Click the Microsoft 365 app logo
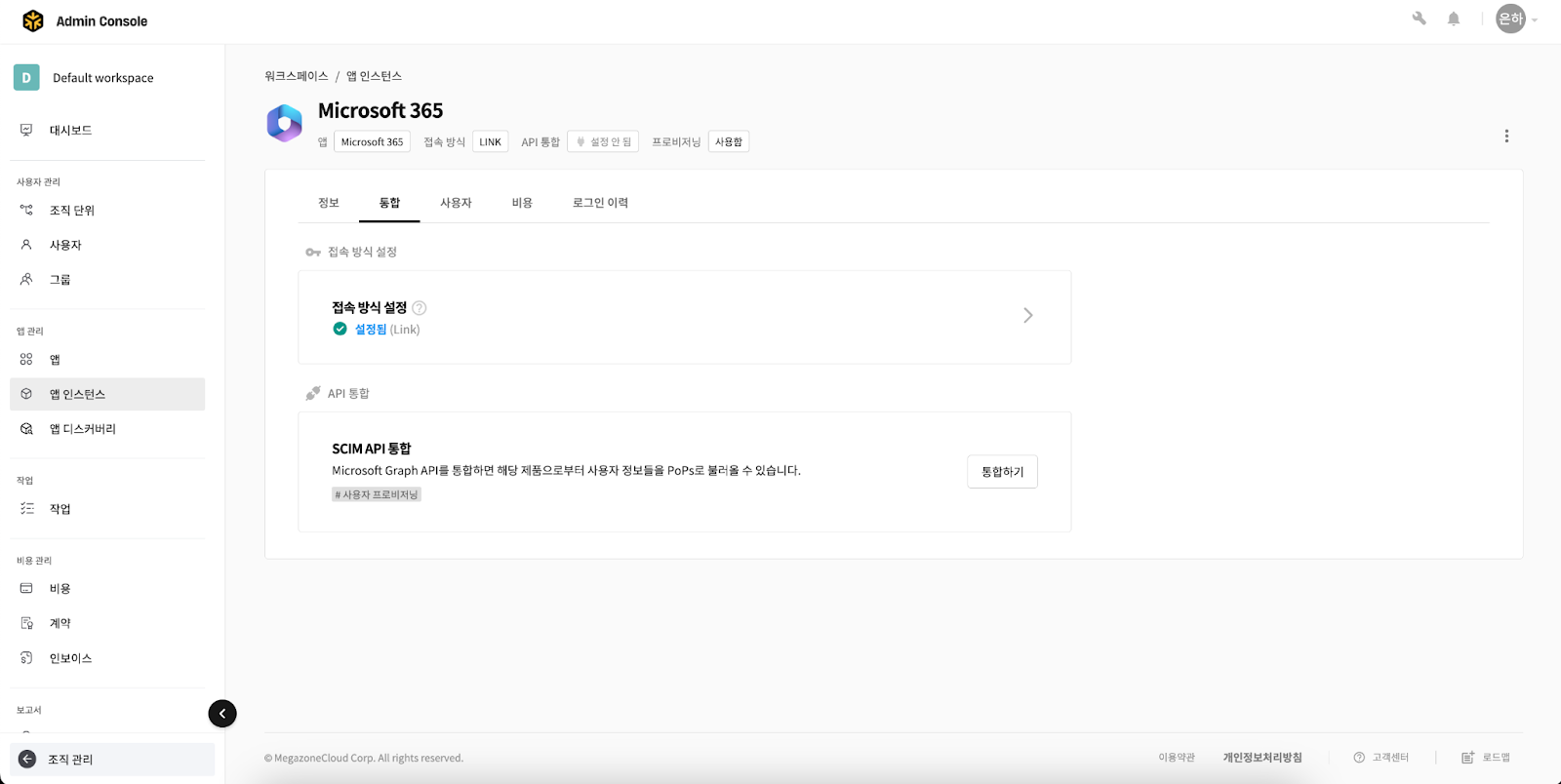The height and width of the screenshot is (784, 1561). click(285, 124)
